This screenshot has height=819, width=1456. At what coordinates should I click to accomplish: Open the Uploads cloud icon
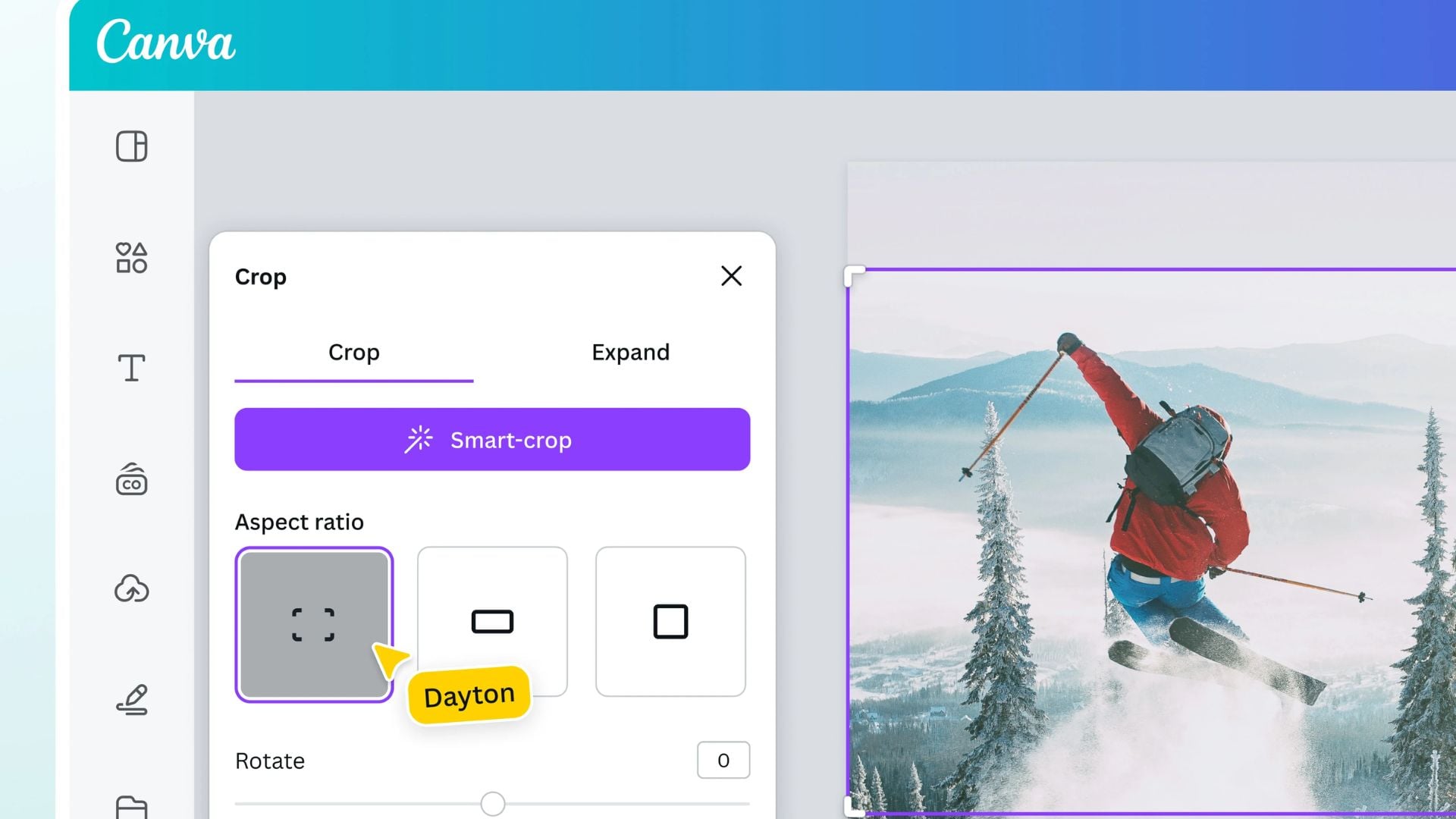pyautogui.click(x=131, y=589)
